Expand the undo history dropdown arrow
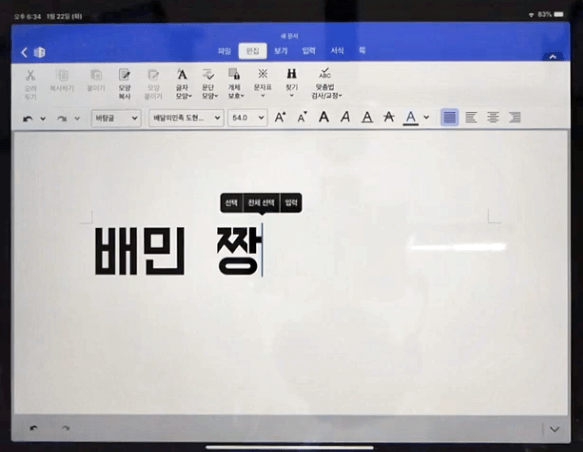The width and height of the screenshot is (583, 452). pos(43,119)
